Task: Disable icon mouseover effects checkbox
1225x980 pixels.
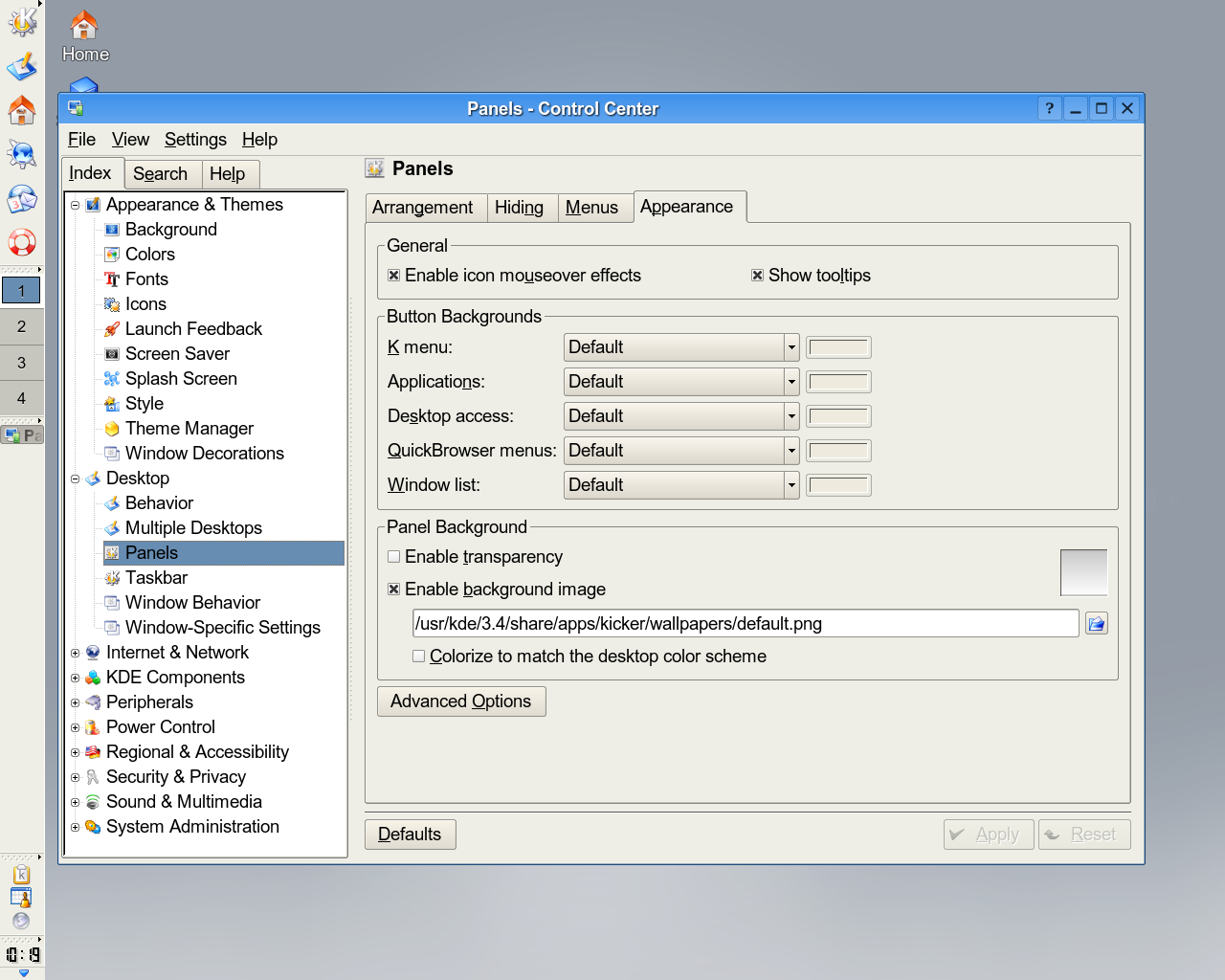Action: coord(393,276)
